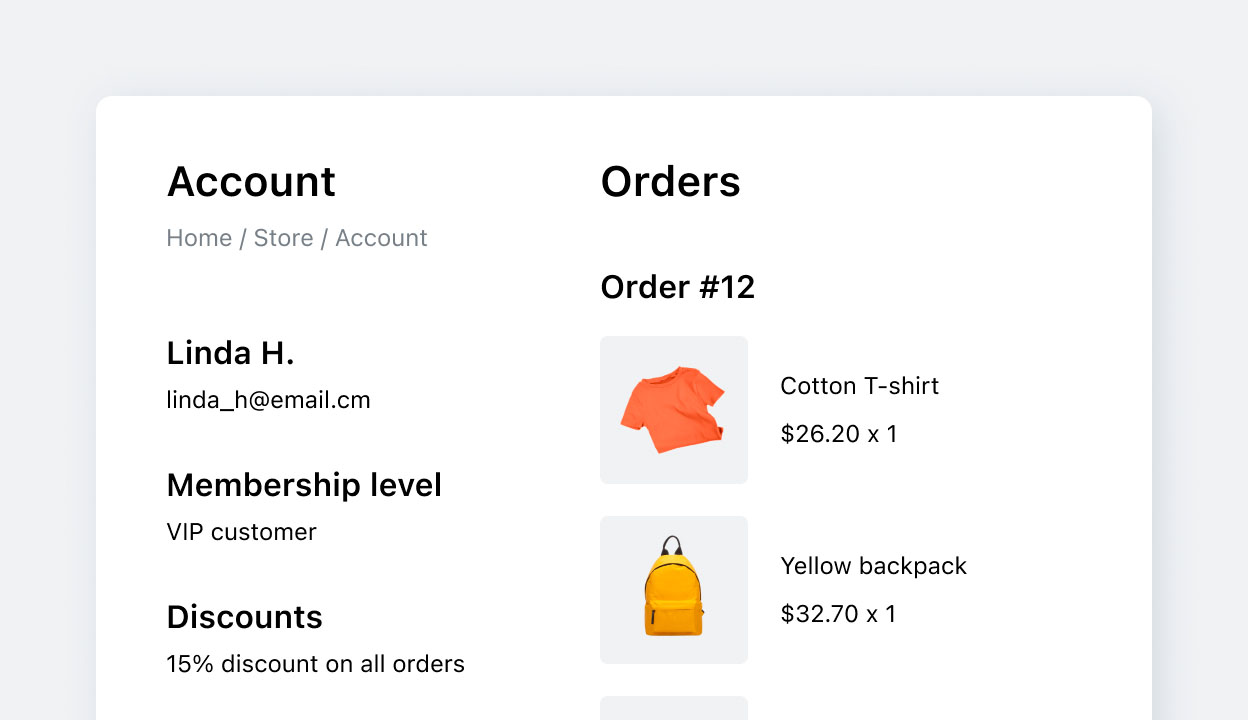This screenshot has width=1248, height=720.
Task: Click the VIP customer status text
Action: click(x=241, y=532)
